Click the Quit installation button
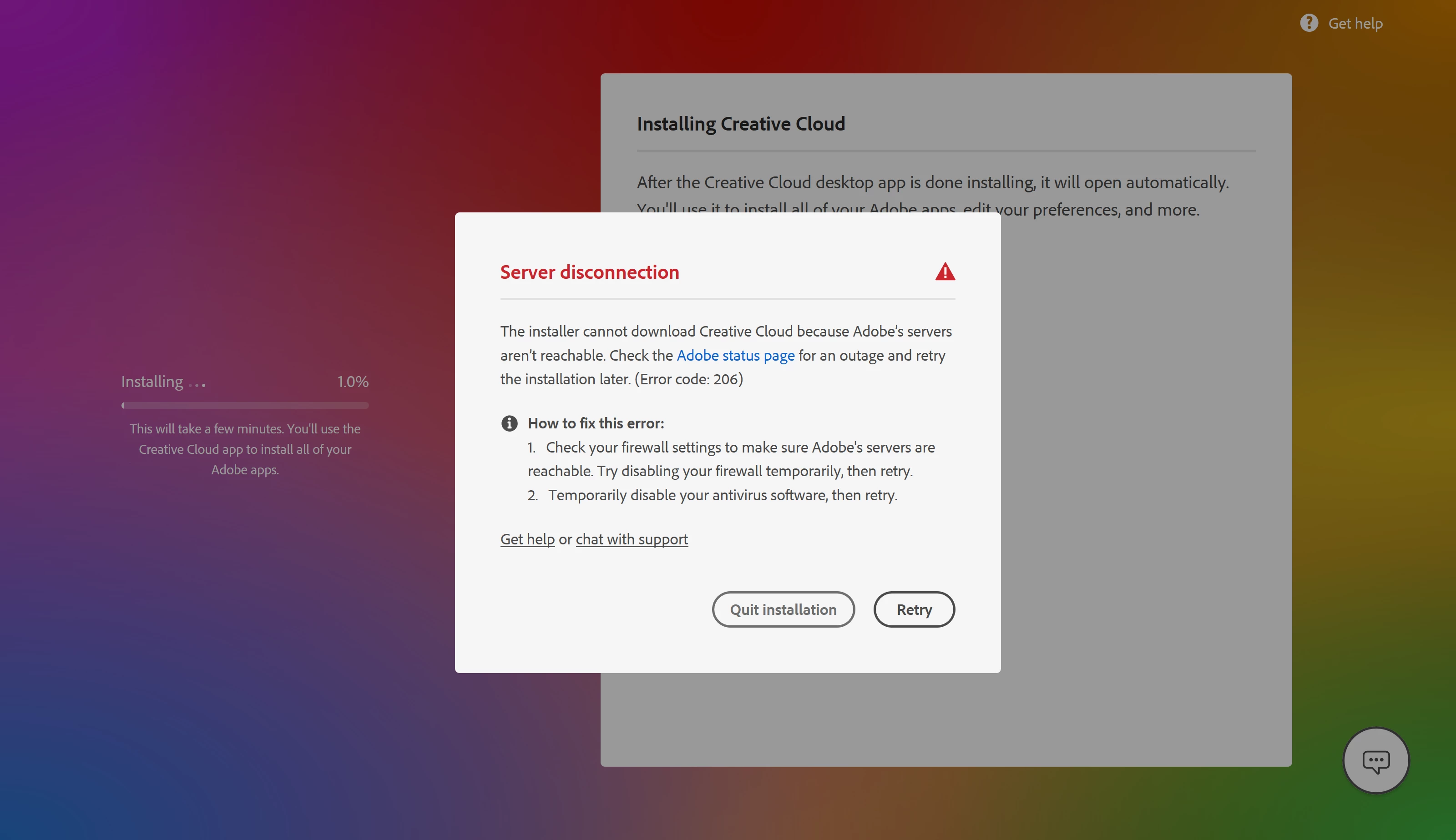The height and width of the screenshot is (840, 1456). 783,609
